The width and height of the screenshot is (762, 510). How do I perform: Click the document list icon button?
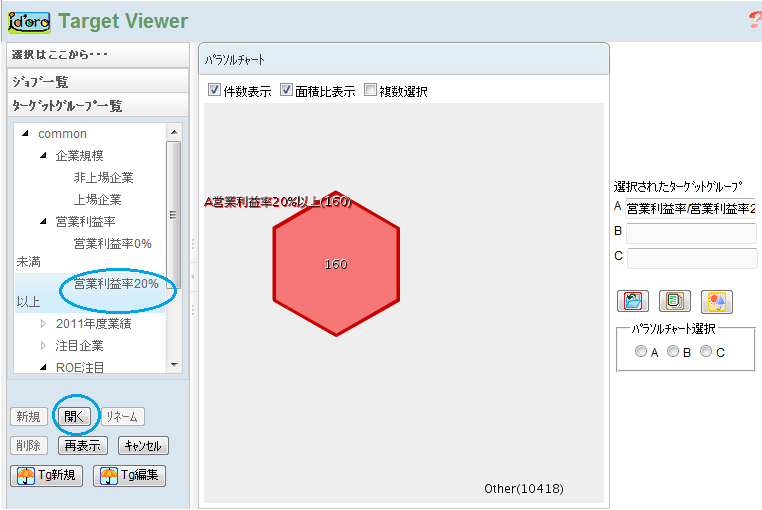(x=675, y=300)
